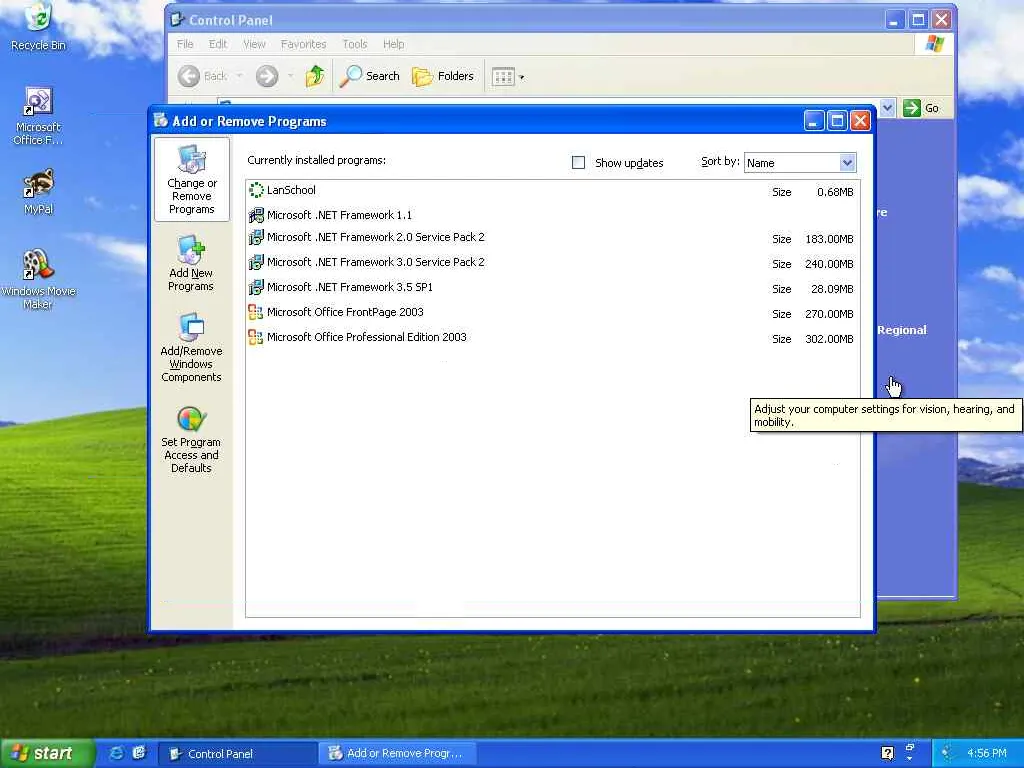Viewport: 1024px width, 768px height.
Task: Open the Help menu in Control Panel
Action: click(x=393, y=44)
